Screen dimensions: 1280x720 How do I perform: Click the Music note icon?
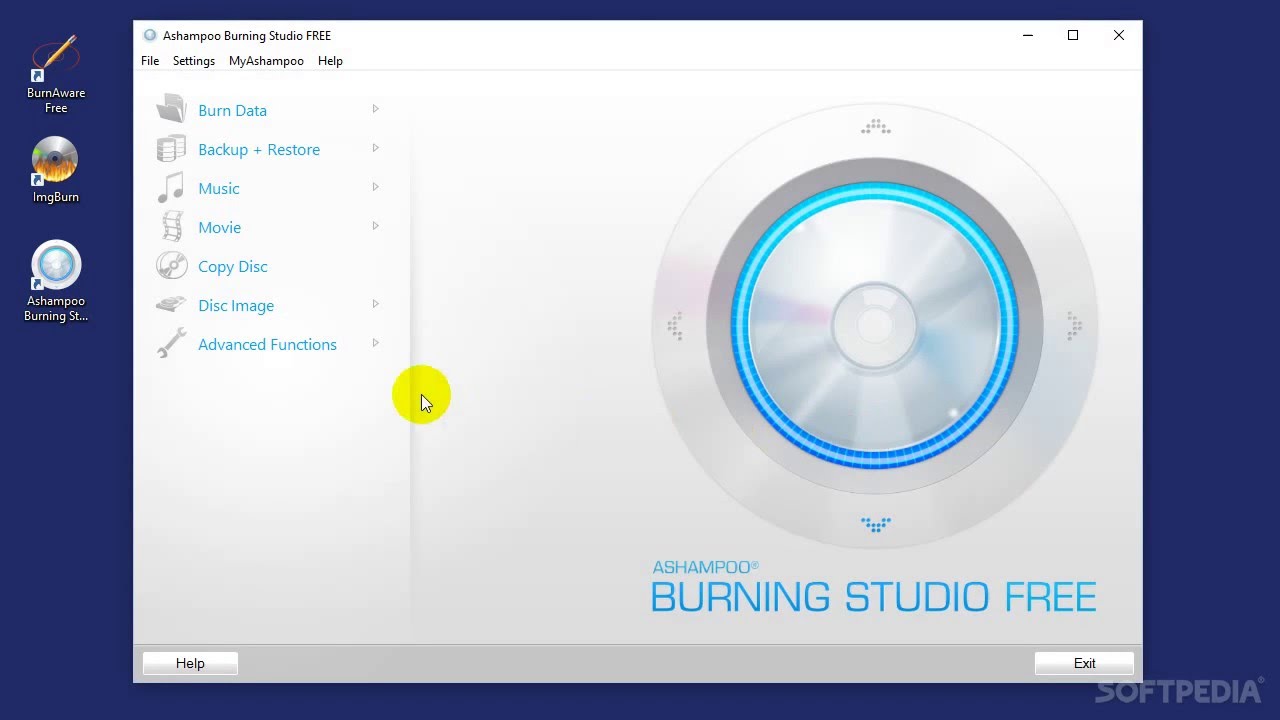pos(171,187)
